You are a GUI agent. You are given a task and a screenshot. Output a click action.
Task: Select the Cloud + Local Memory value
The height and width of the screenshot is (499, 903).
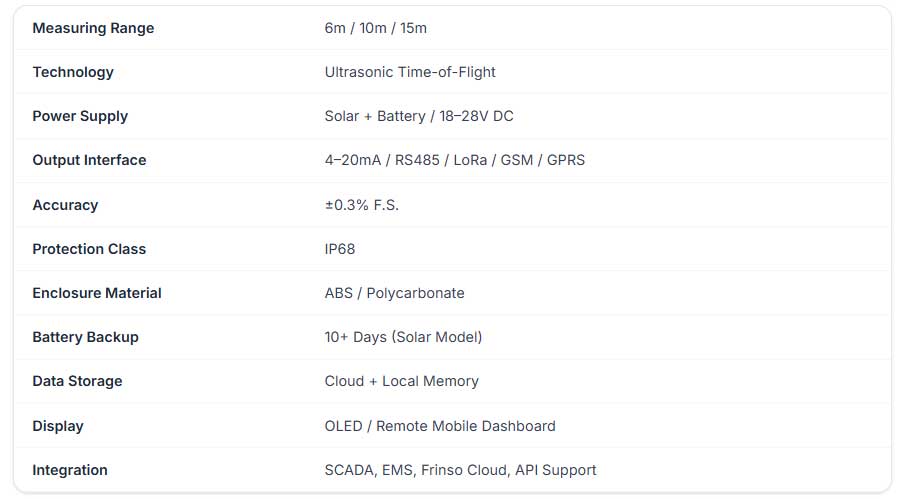point(401,381)
